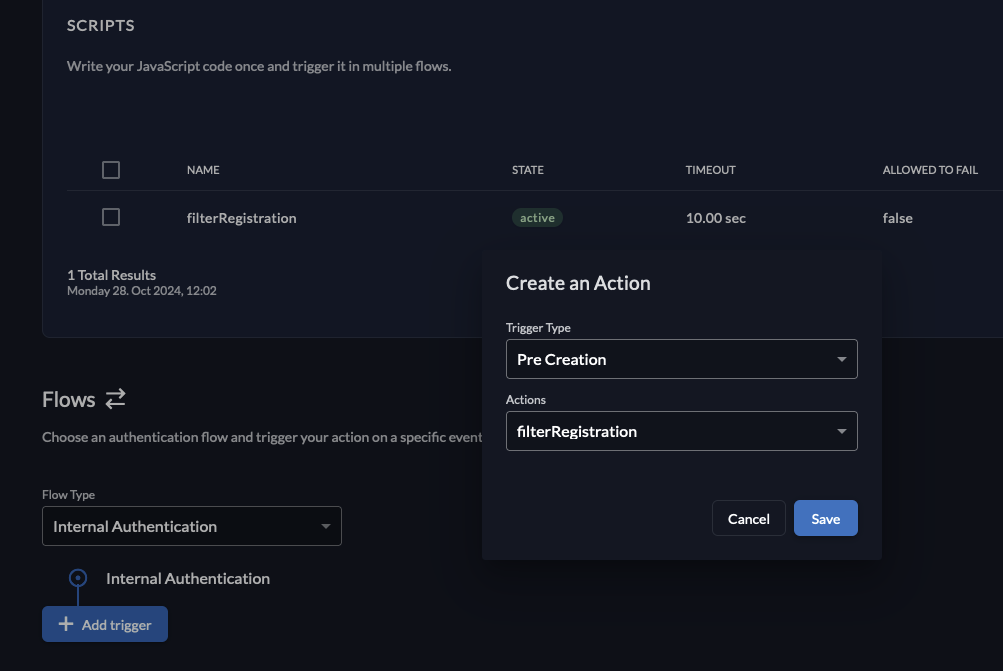Select the Internal Authentication flow node circle

pyautogui.click(x=78, y=578)
